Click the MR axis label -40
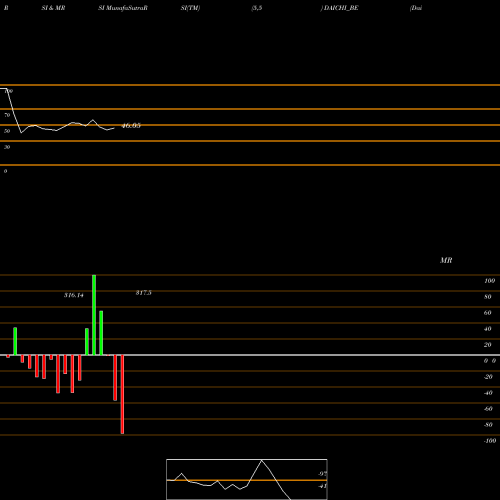 pyautogui.click(x=488, y=393)
